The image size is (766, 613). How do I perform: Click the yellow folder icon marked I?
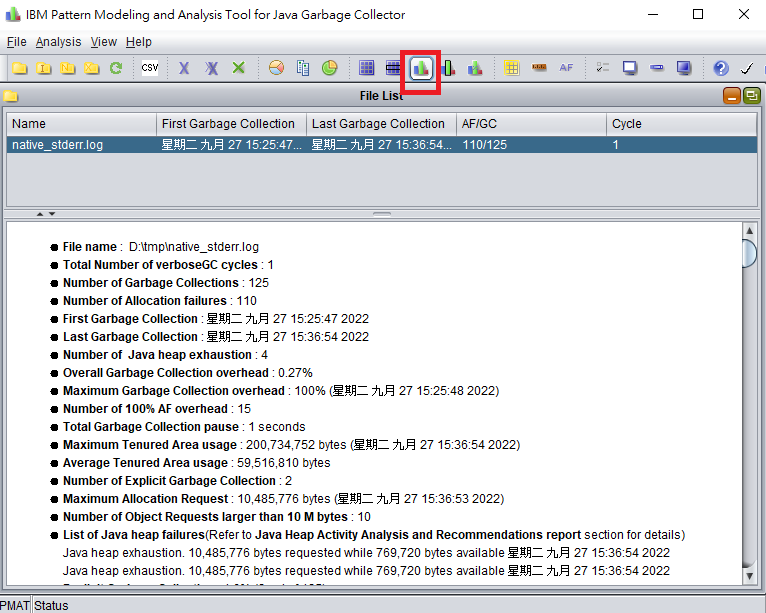coord(43,68)
